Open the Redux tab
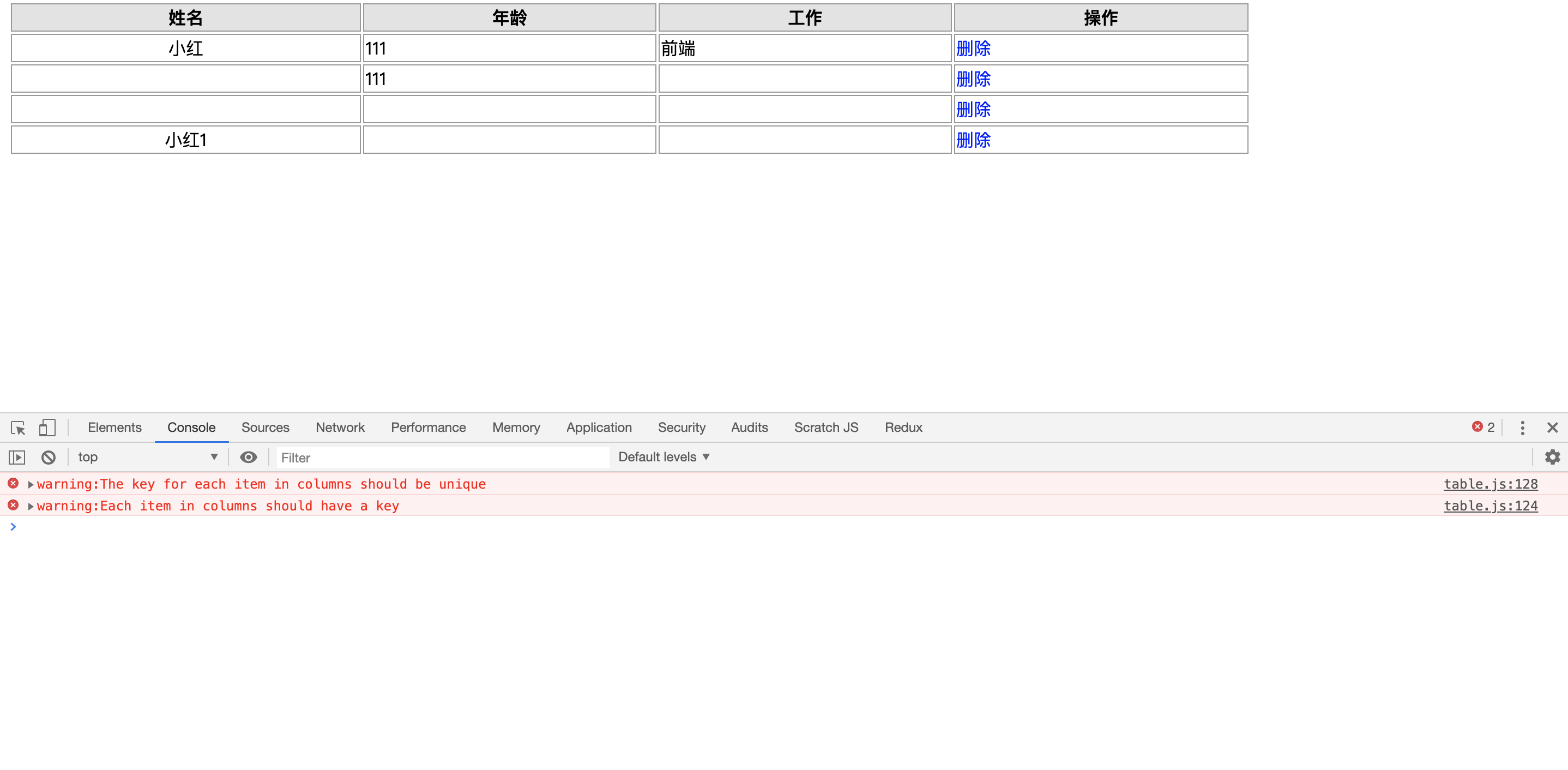Screen dimensions: 1568x770 [903, 428]
